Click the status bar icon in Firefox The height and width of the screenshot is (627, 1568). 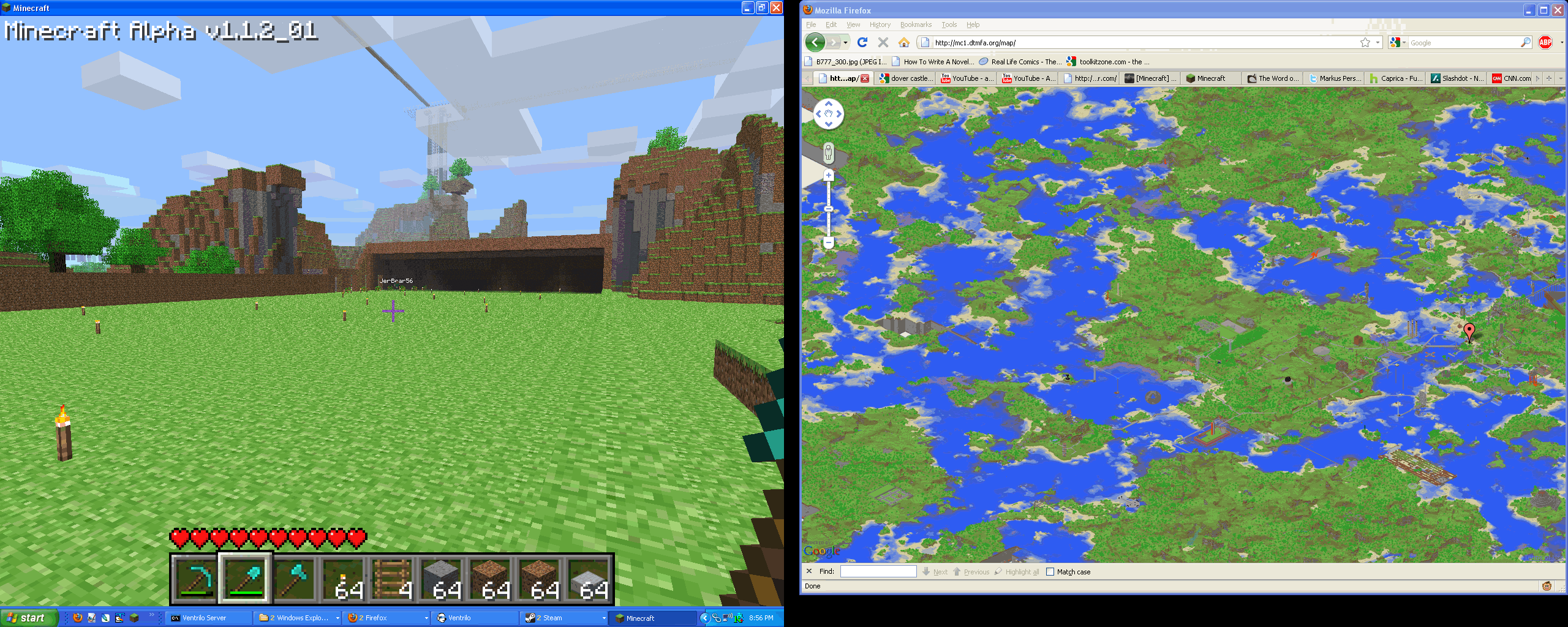click(x=1547, y=586)
